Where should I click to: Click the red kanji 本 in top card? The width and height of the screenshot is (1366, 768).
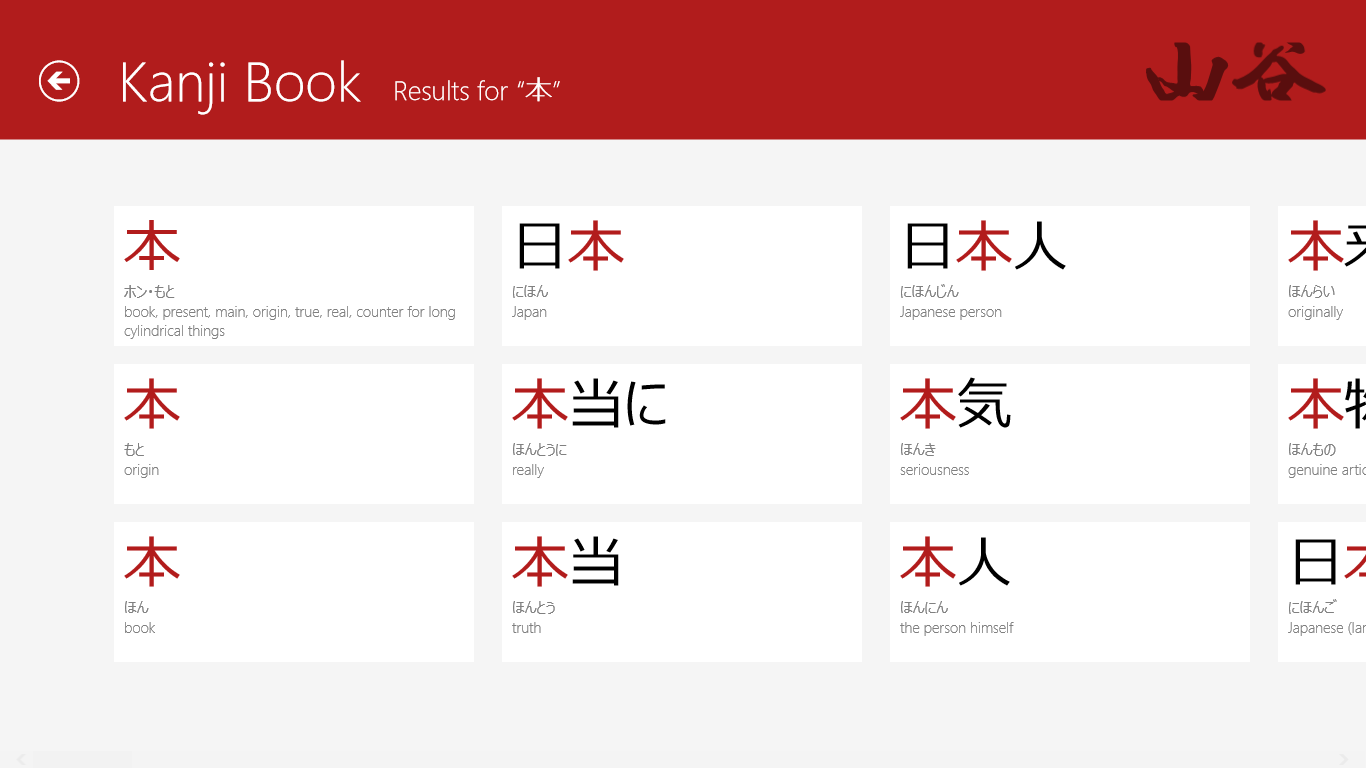point(151,243)
